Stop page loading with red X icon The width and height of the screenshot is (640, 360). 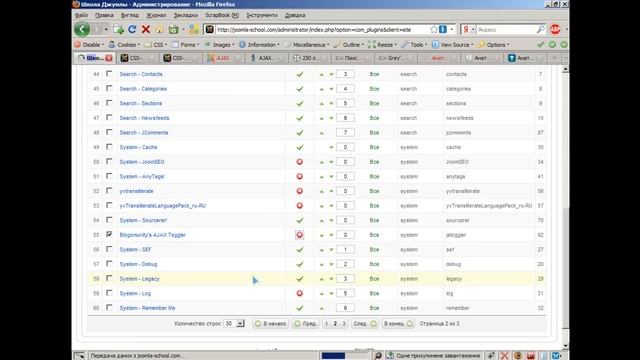pos(146,29)
